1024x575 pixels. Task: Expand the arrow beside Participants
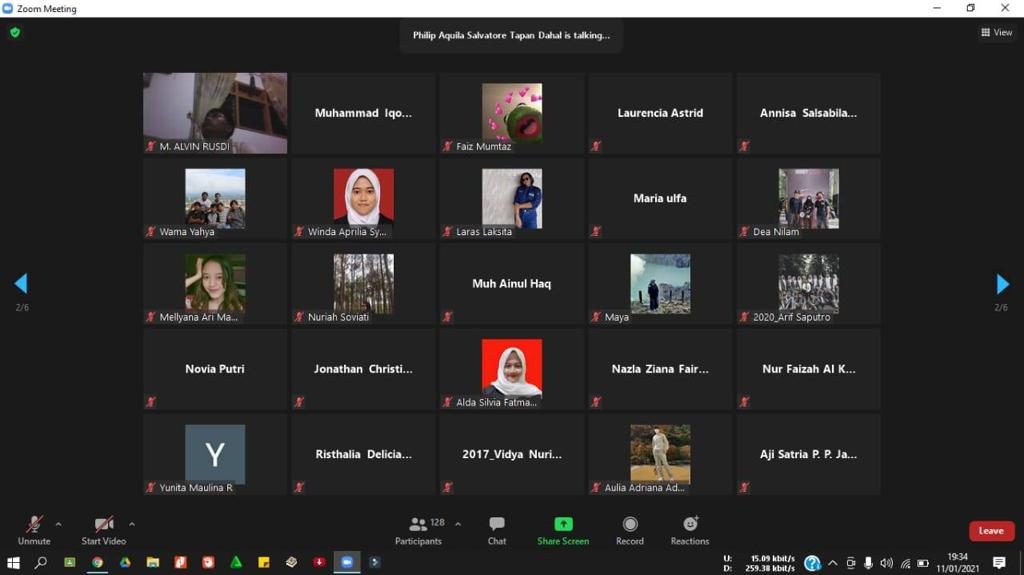pos(458,523)
